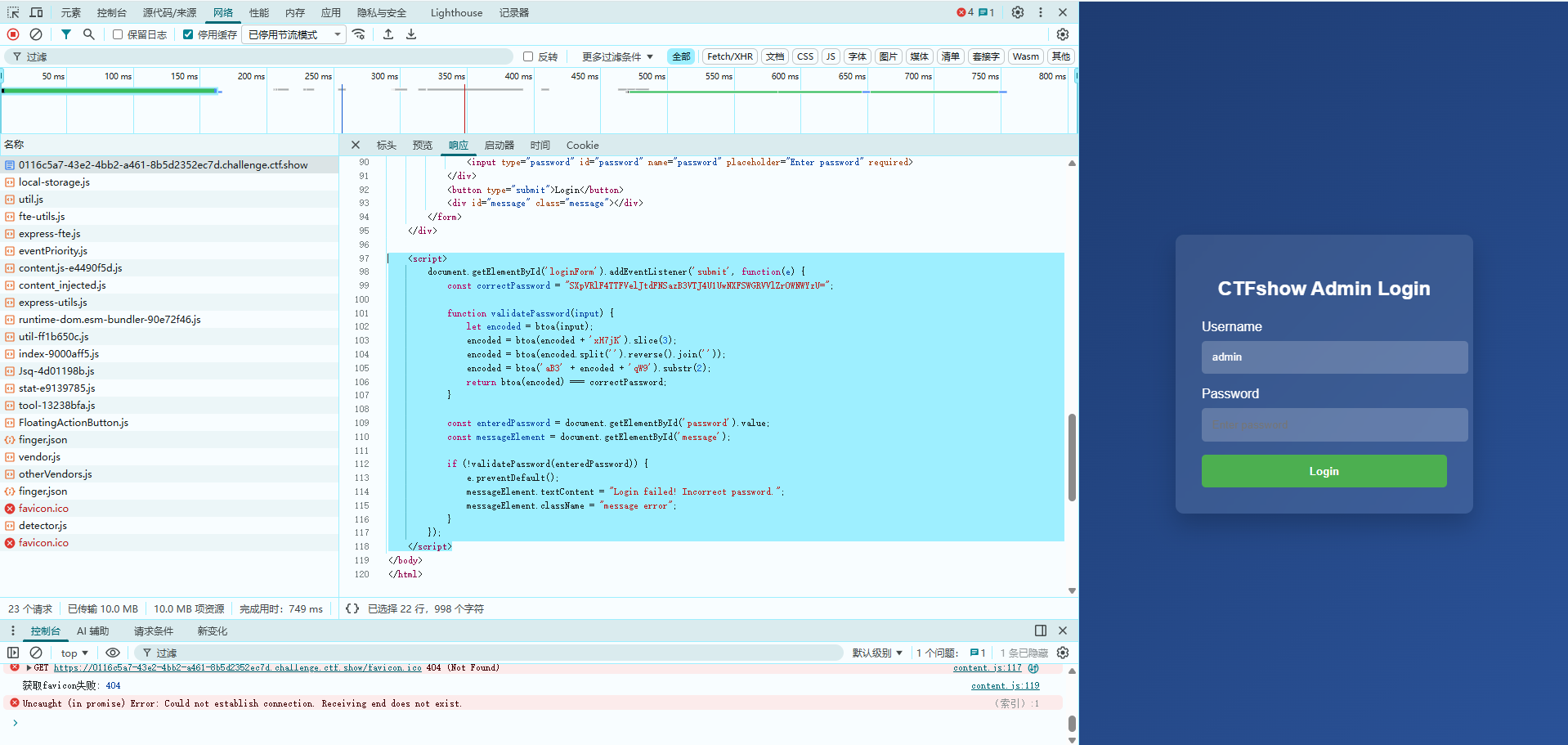Screen dimensions: 1568x745
Task: Select the finger.json request with vendor.js below
Action: pyautogui.click(x=169, y=440)
